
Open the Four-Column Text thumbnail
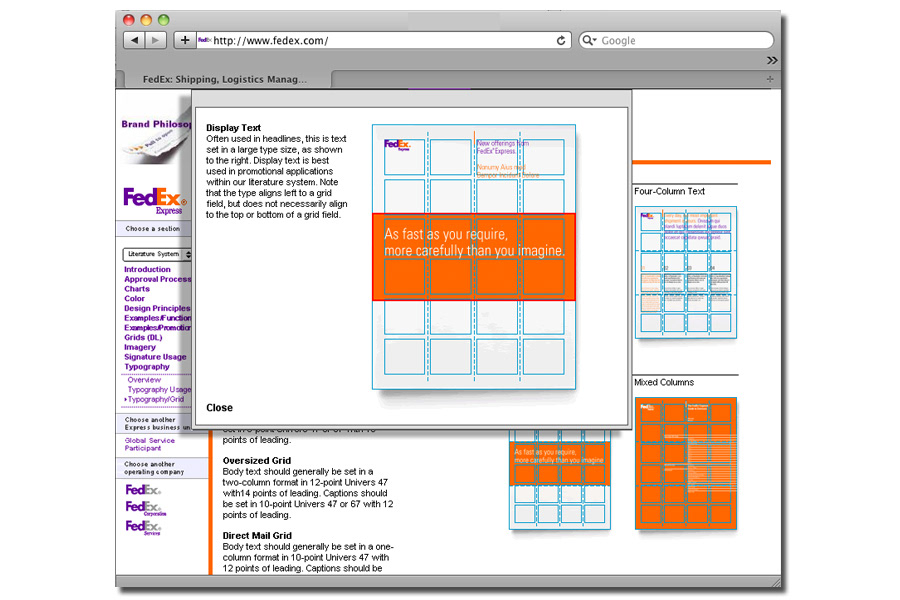click(686, 272)
